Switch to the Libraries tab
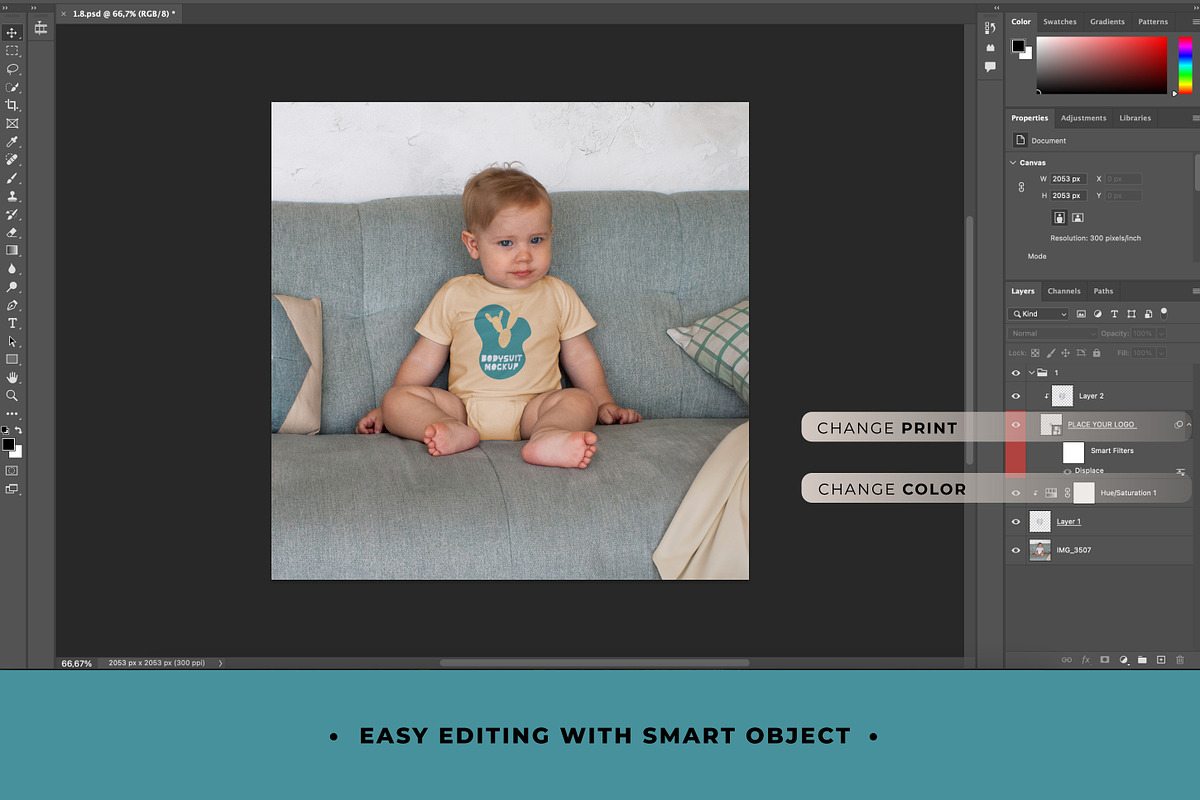Image resolution: width=1200 pixels, height=800 pixels. tap(1135, 118)
